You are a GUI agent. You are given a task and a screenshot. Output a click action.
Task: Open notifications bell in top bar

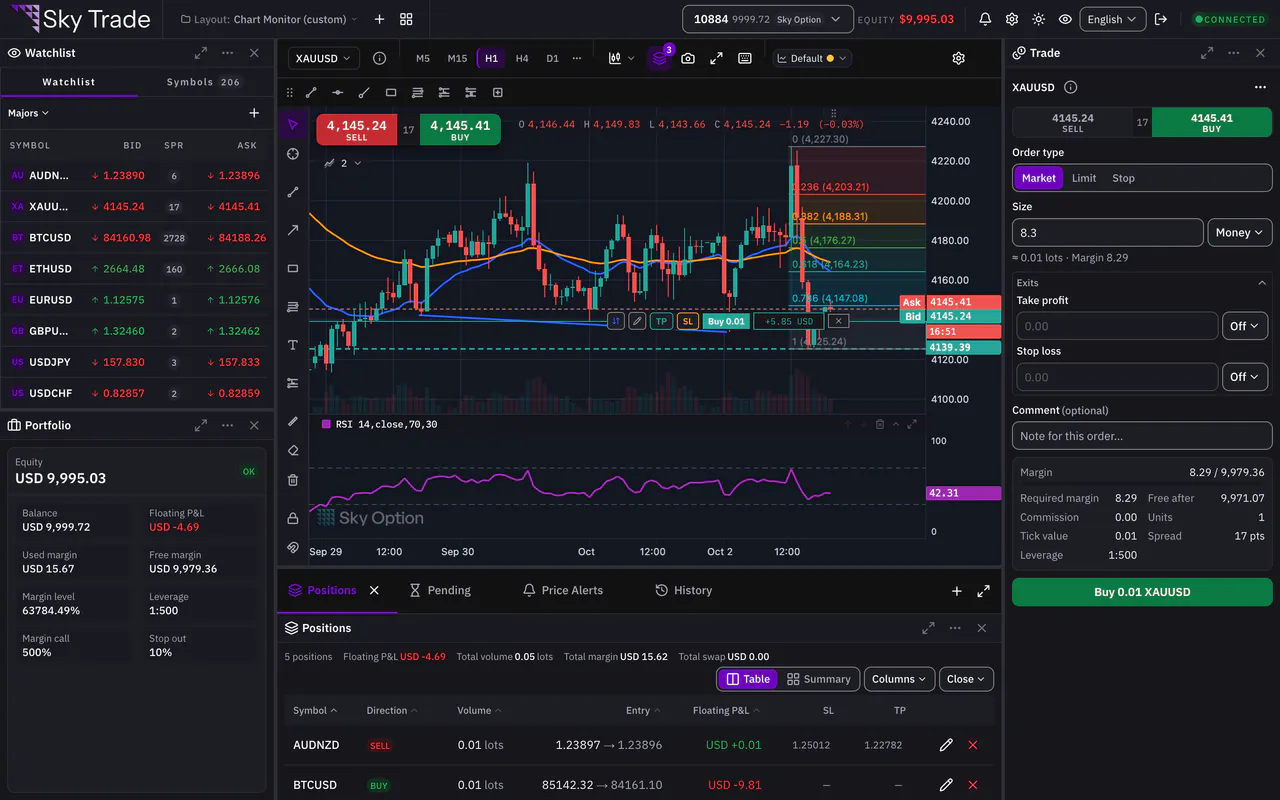(985, 19)
